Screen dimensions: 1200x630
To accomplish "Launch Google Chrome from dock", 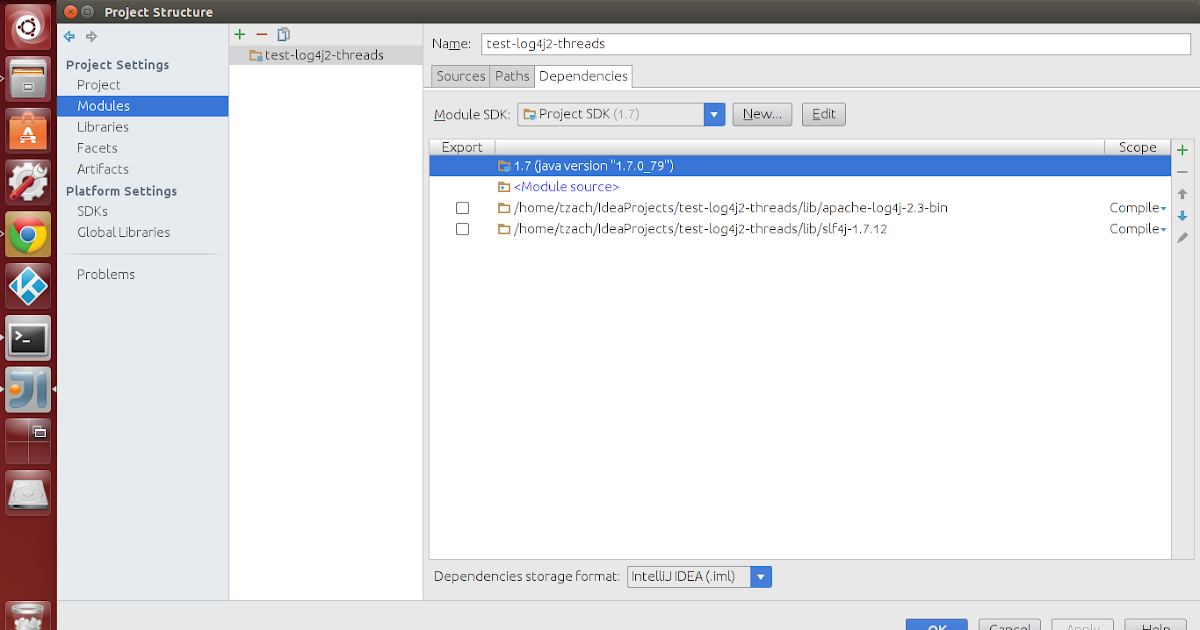I will (x=28, y=234).
